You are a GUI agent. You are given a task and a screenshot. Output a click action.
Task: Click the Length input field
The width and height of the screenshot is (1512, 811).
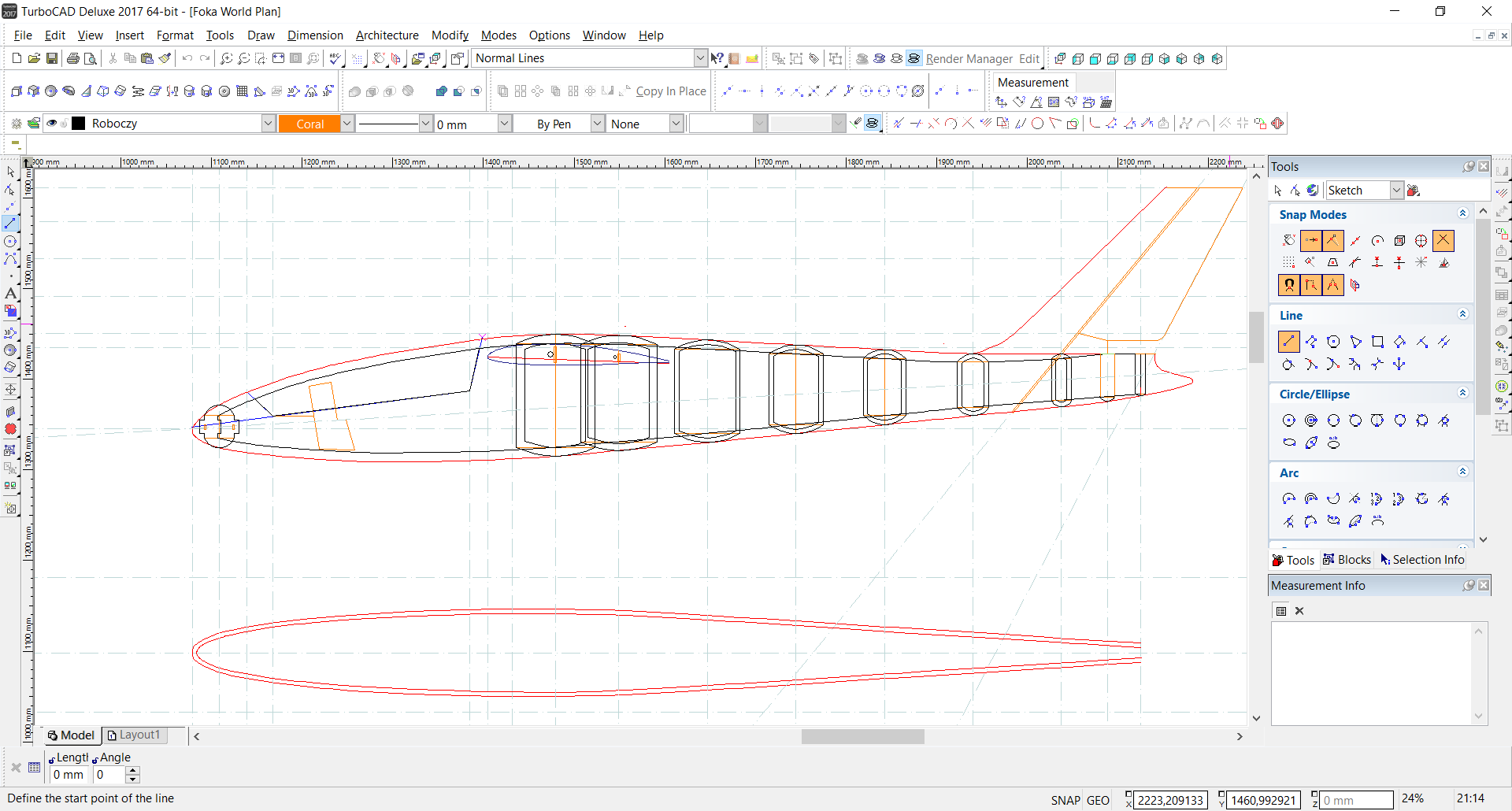(69, 775)
